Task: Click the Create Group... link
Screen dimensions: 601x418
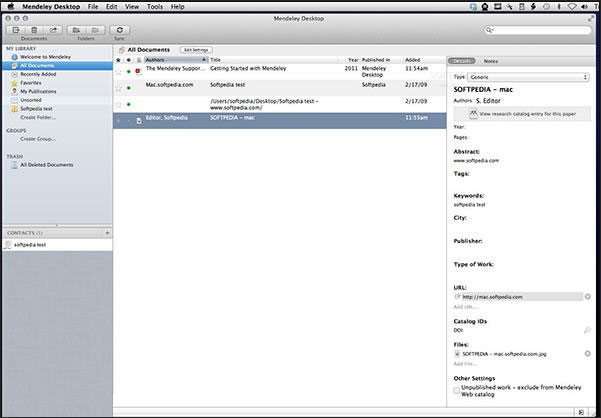Action: tap(38, 139)
